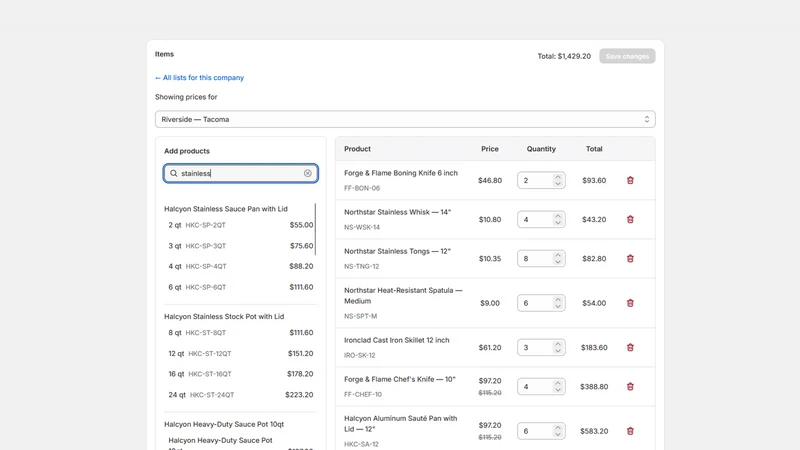Click SKU FF-BON-06 text

[362, 188]
